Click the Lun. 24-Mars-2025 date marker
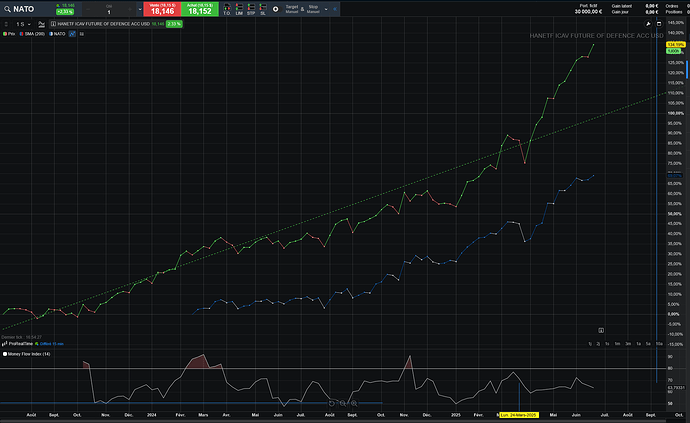The height and width of the screenshot is (423, 690). click(x=519, y=414)
